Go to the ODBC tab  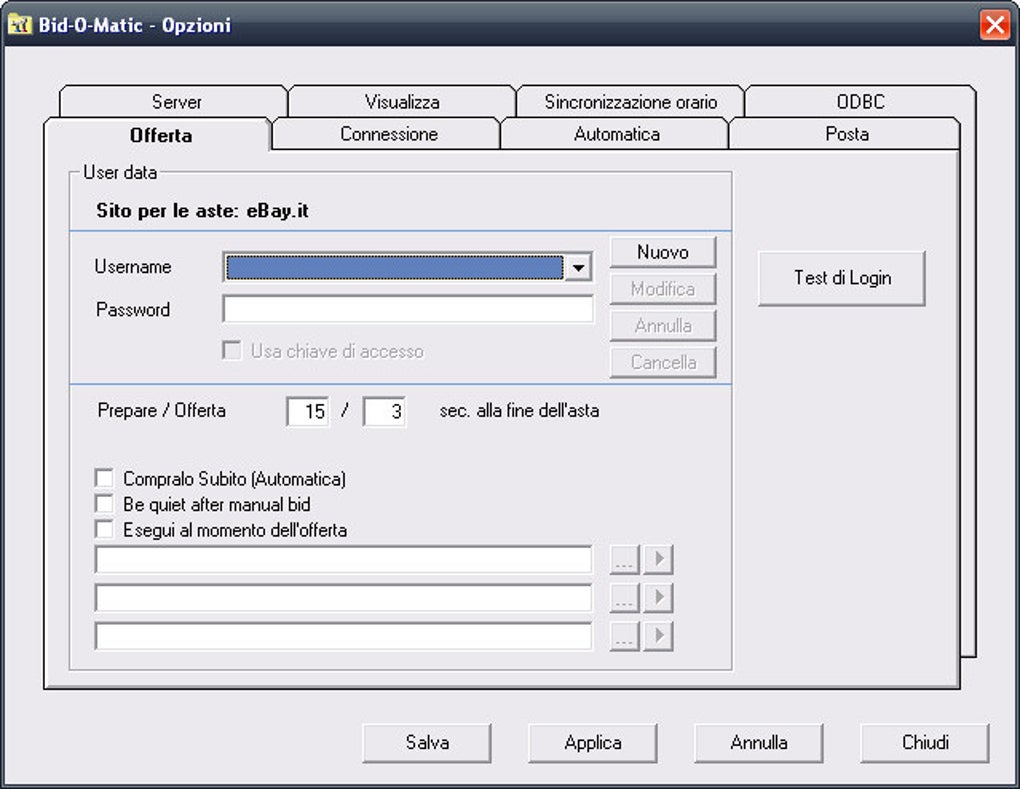pyautogui.click(x=860, y=101)
